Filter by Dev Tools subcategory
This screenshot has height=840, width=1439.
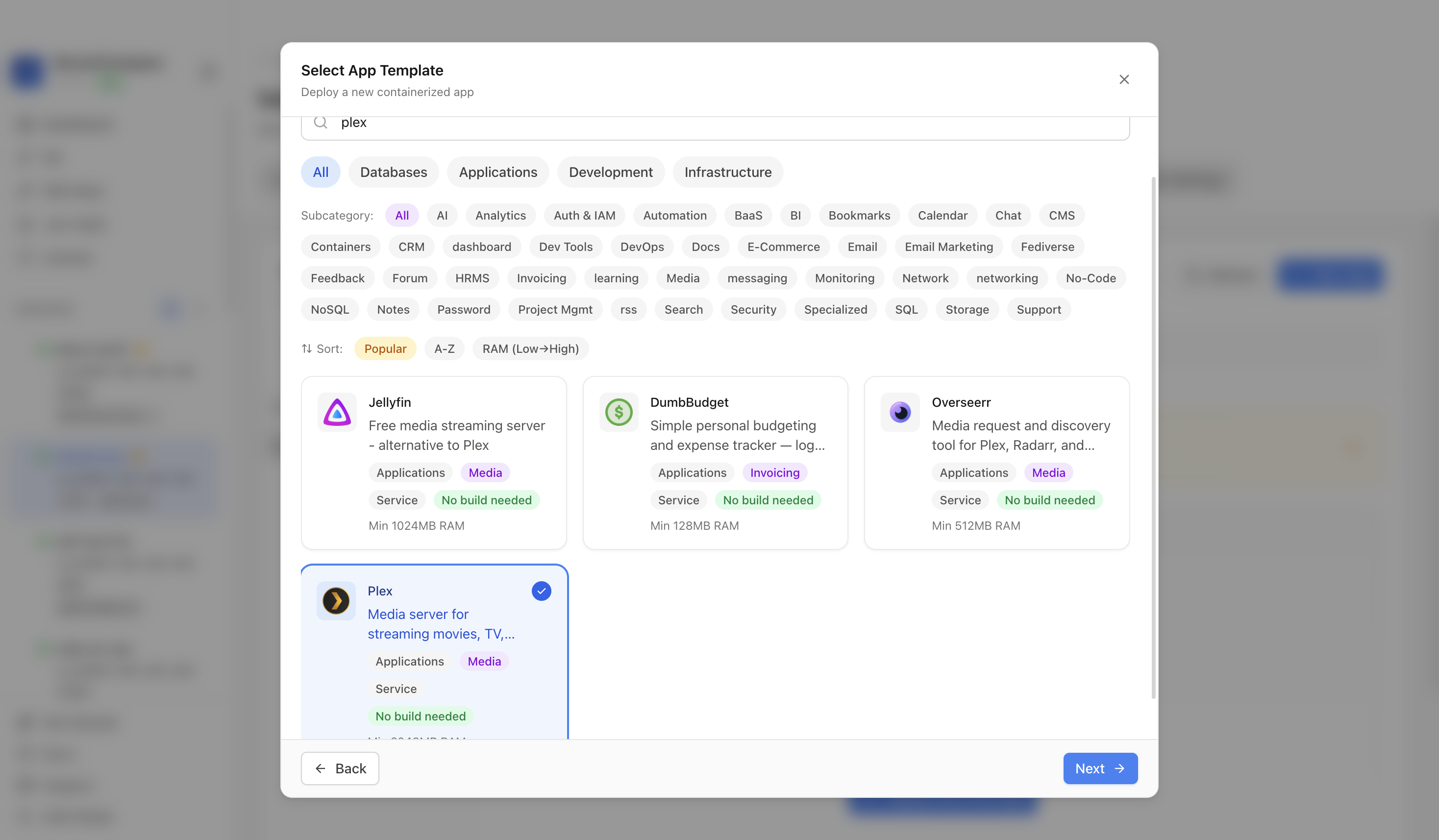(565, 247)
